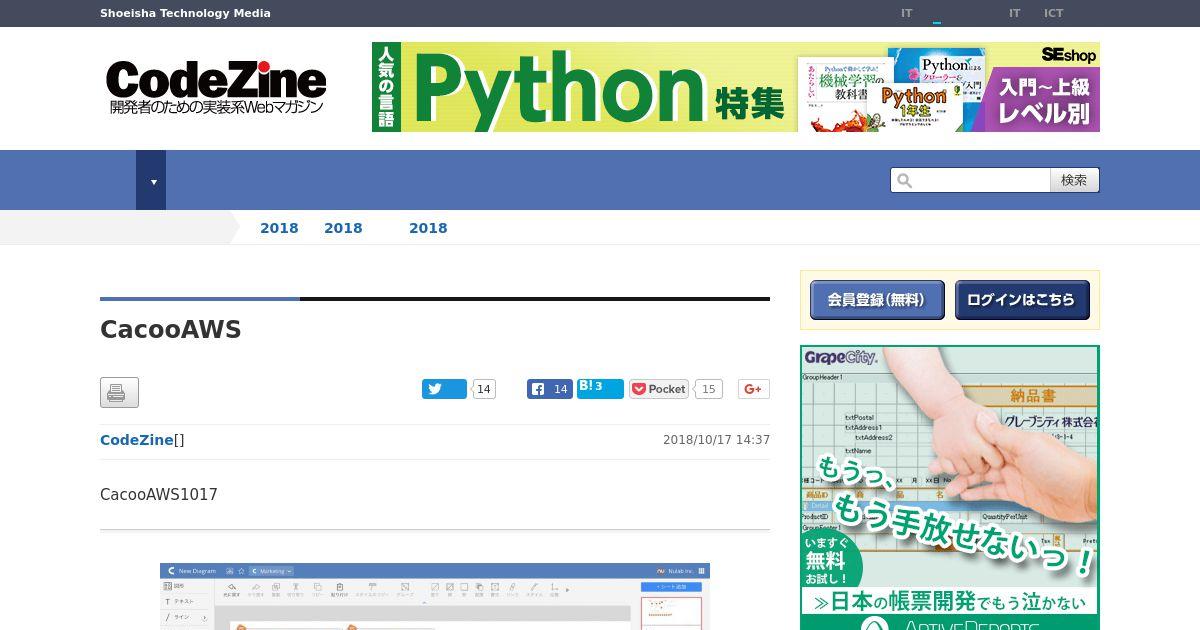
Task: Click the 会員登録(無料) button
Action: pos(877,300)
